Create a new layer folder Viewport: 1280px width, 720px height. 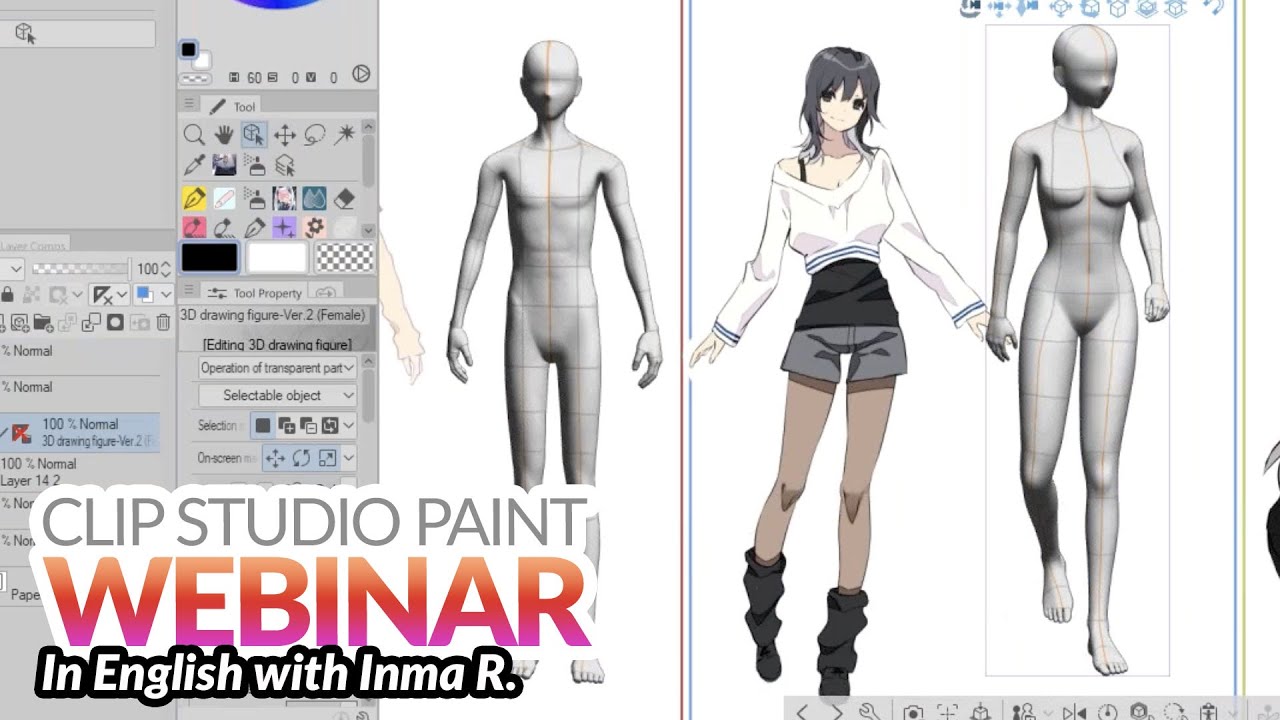43,322
